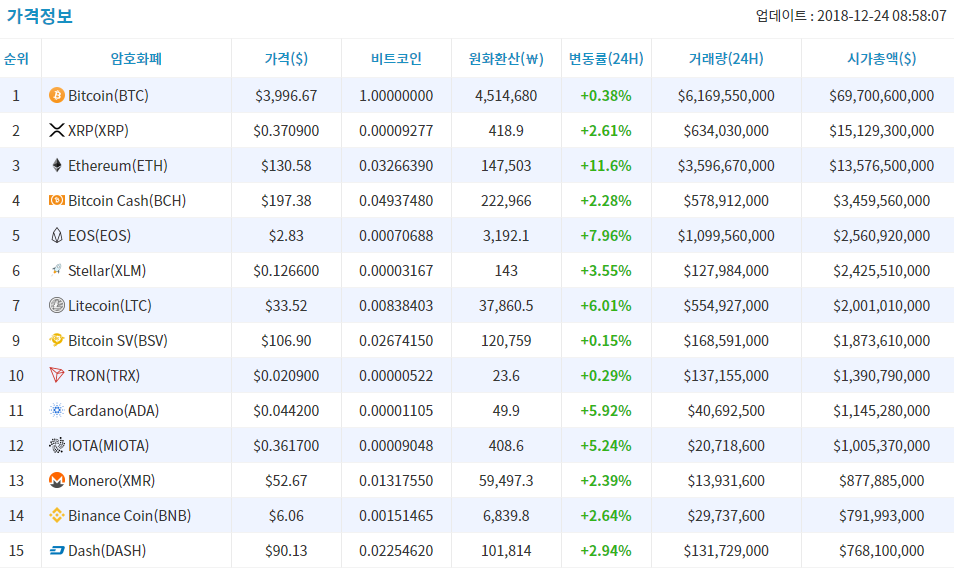Select TRON price $0.020900
The width and height of the screenshot is (954, 568).
click(286, 375)
